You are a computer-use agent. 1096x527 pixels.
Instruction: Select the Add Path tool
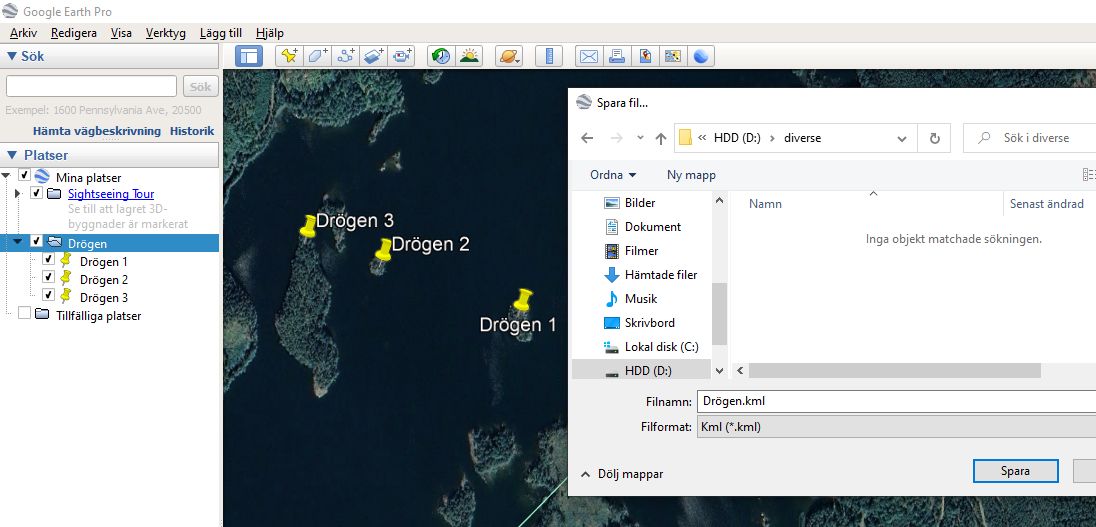[x=346, y=56]
